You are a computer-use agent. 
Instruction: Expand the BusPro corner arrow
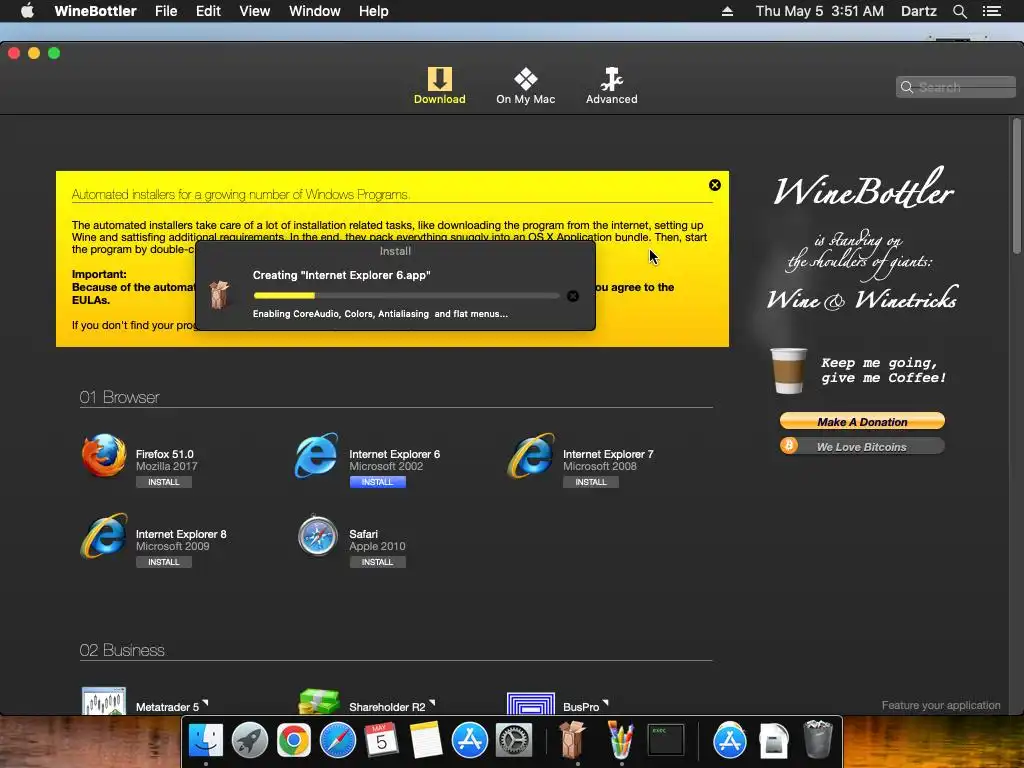605,703
